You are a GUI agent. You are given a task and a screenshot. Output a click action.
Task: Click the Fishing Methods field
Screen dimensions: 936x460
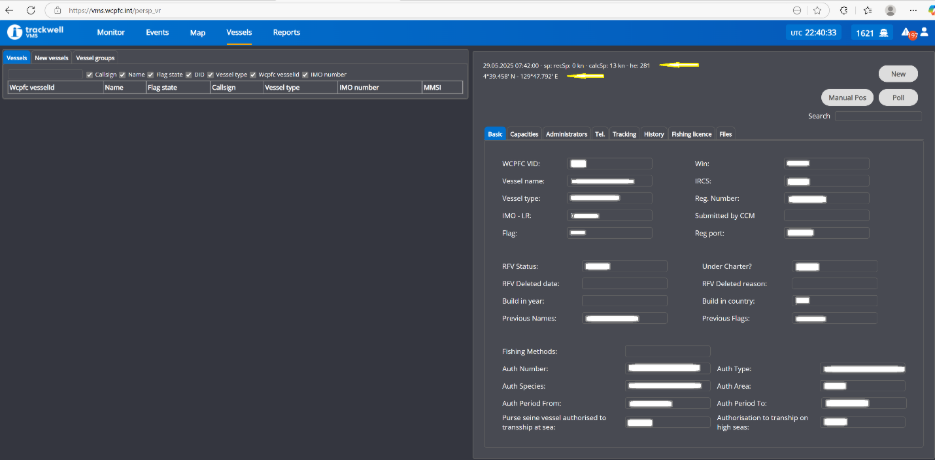coord(668,351)
